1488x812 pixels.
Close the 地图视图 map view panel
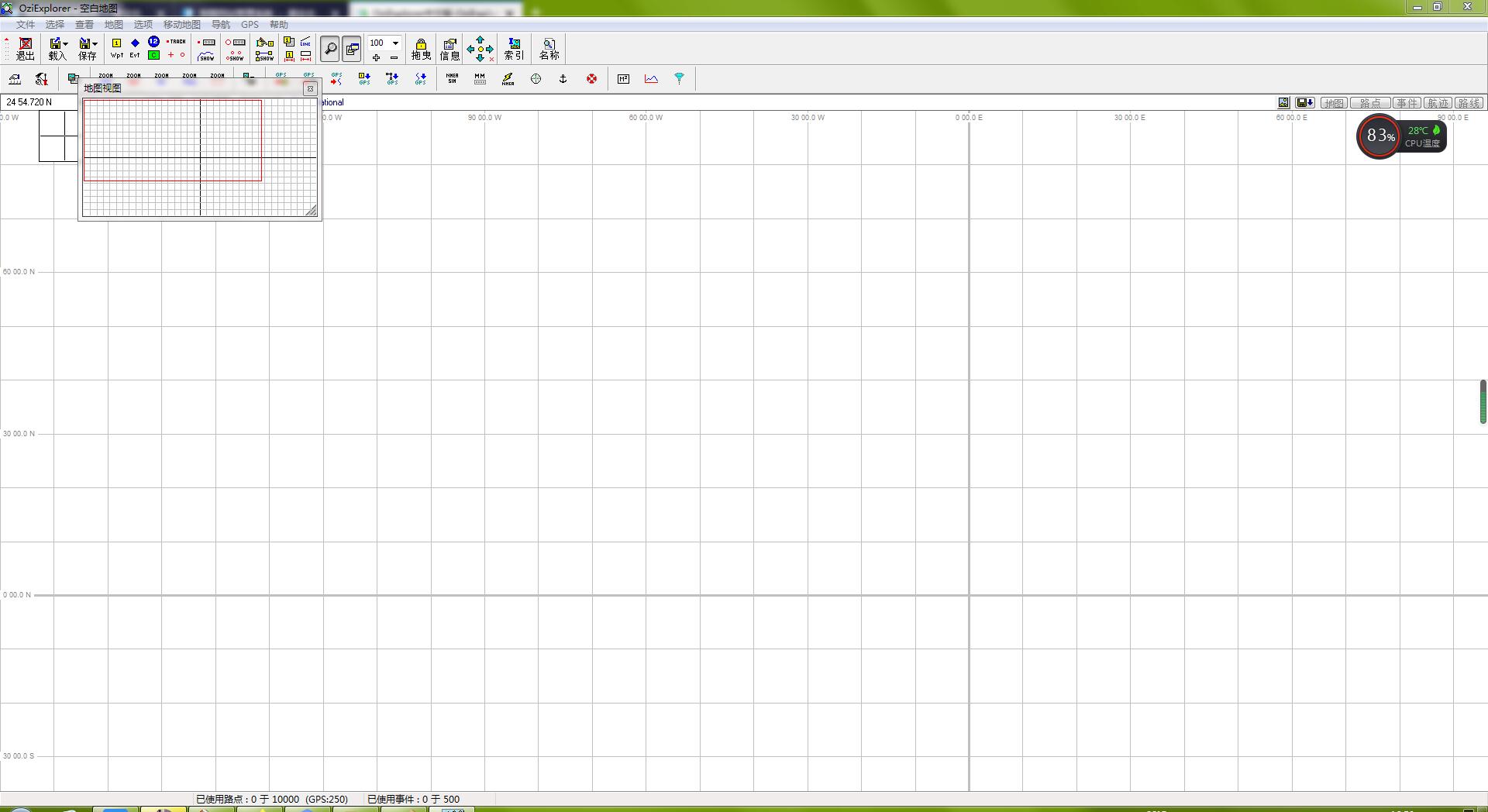click(x=310, y=88)
